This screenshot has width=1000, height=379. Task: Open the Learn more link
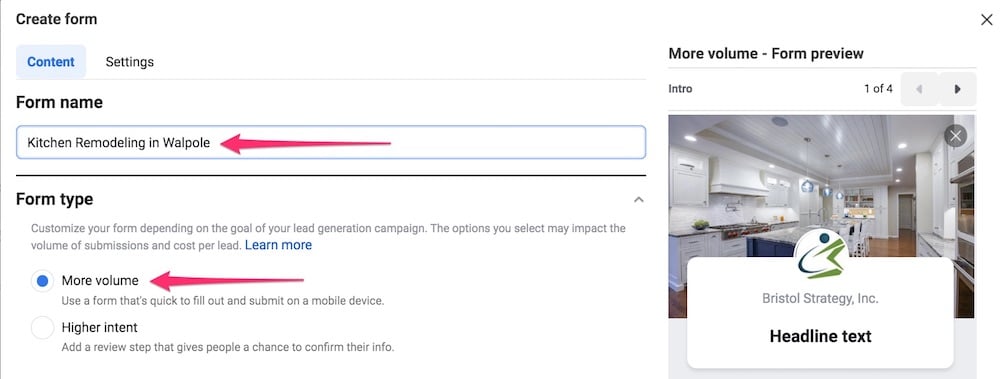point(278,245)
